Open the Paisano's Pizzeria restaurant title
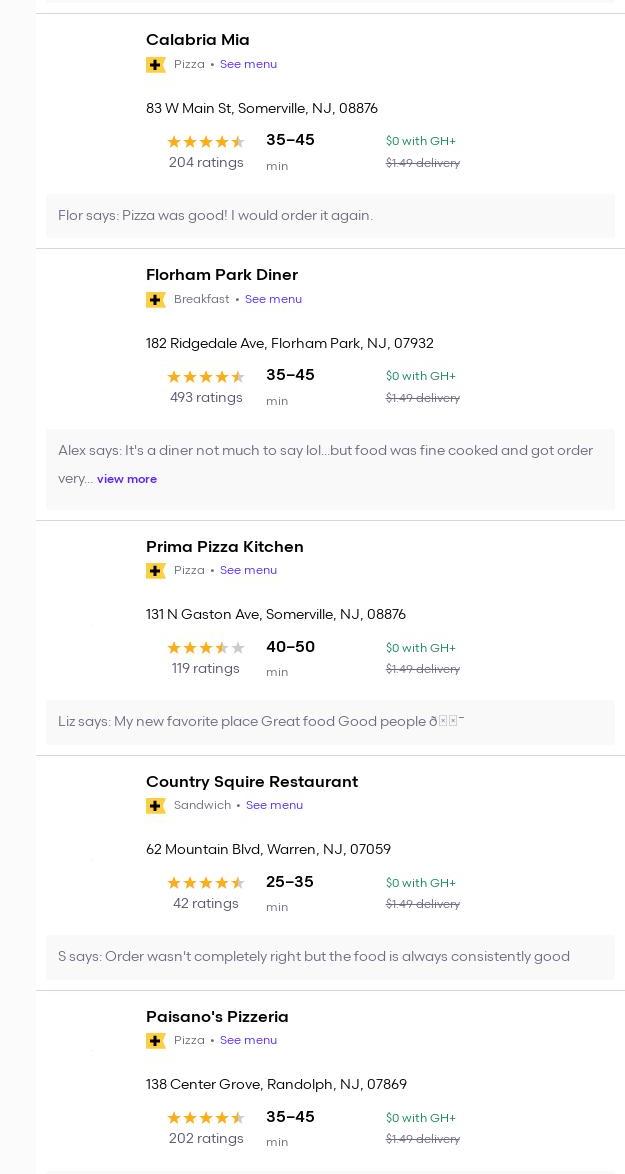 click(217, 1017)
